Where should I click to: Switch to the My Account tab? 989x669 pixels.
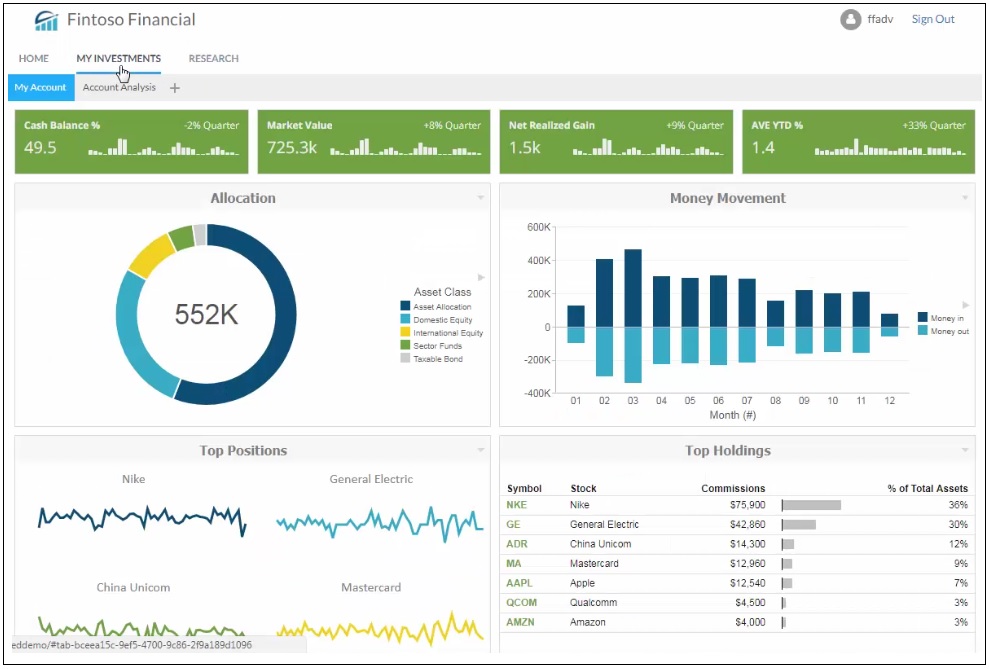(41, 88)
